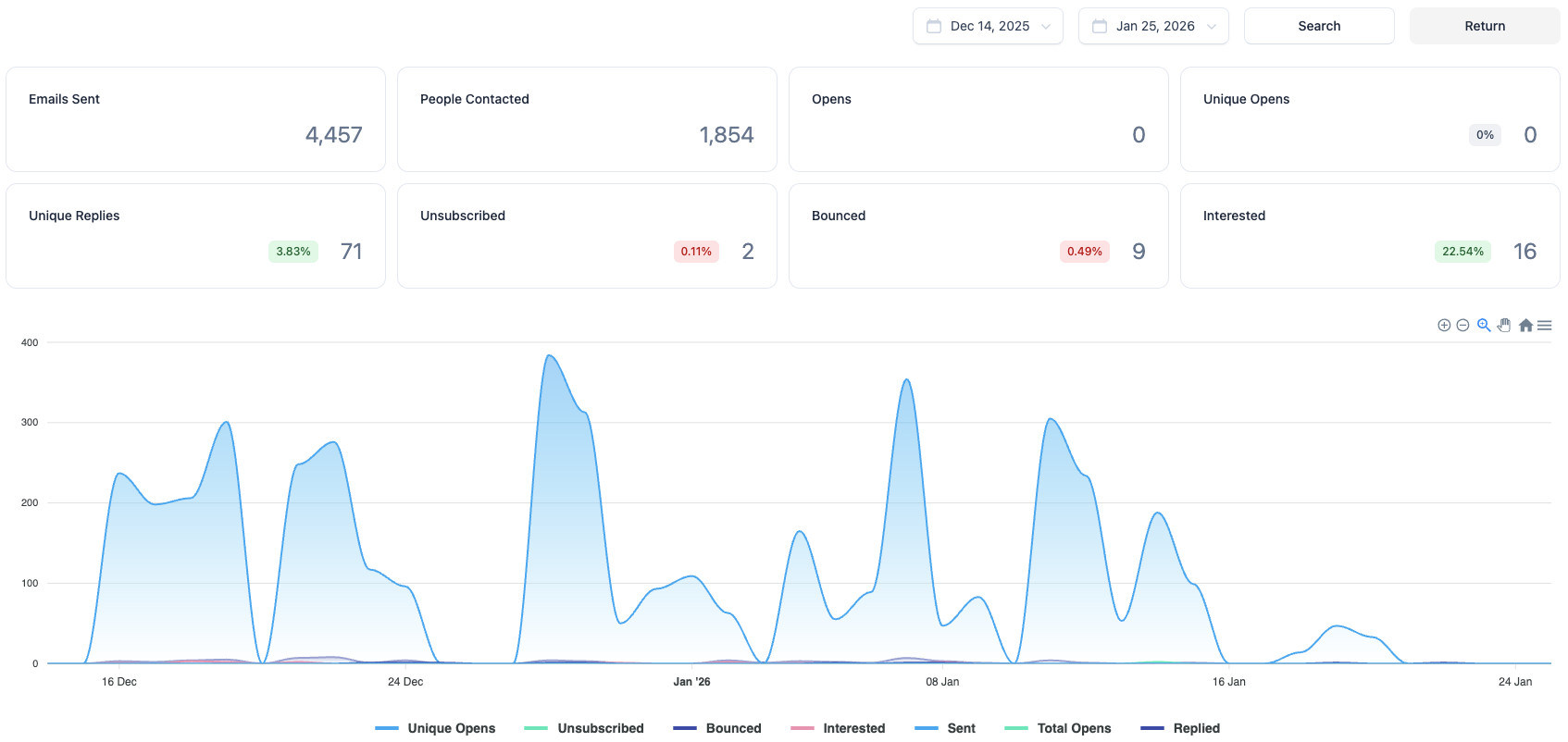Click the People Contacted value 1,854

click(727, 135)
